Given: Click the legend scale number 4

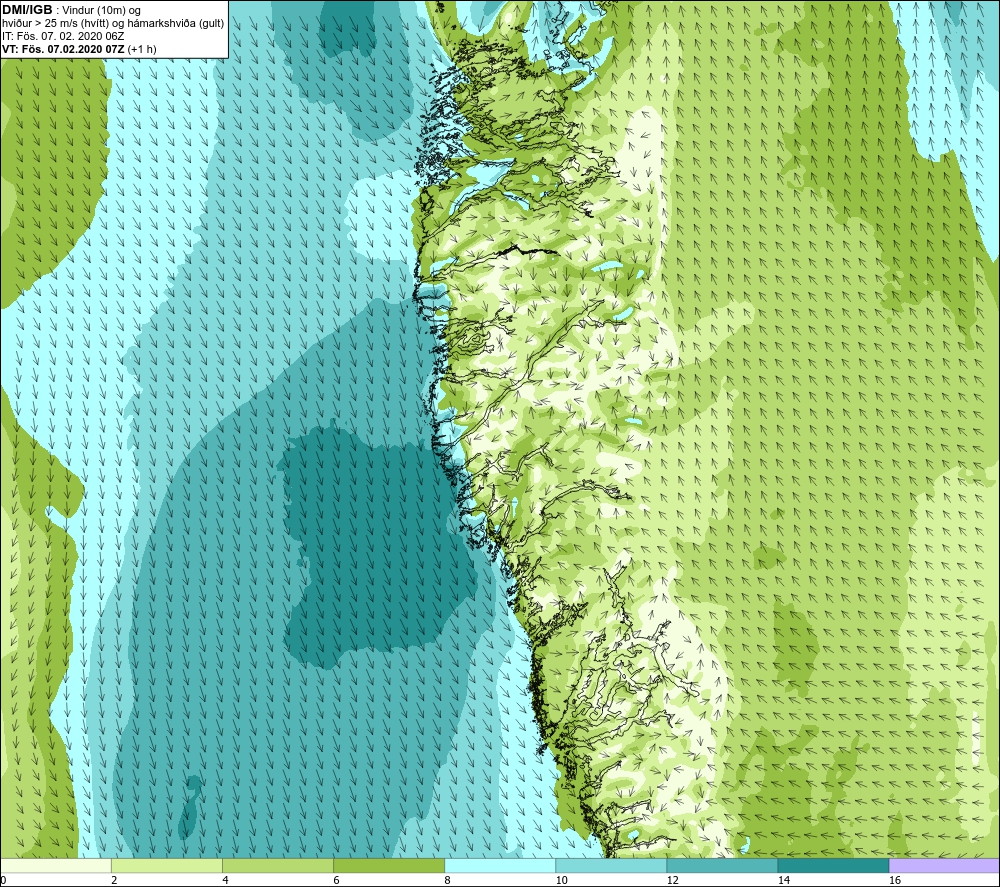Looking at the screenshot, I should (225, 880).
